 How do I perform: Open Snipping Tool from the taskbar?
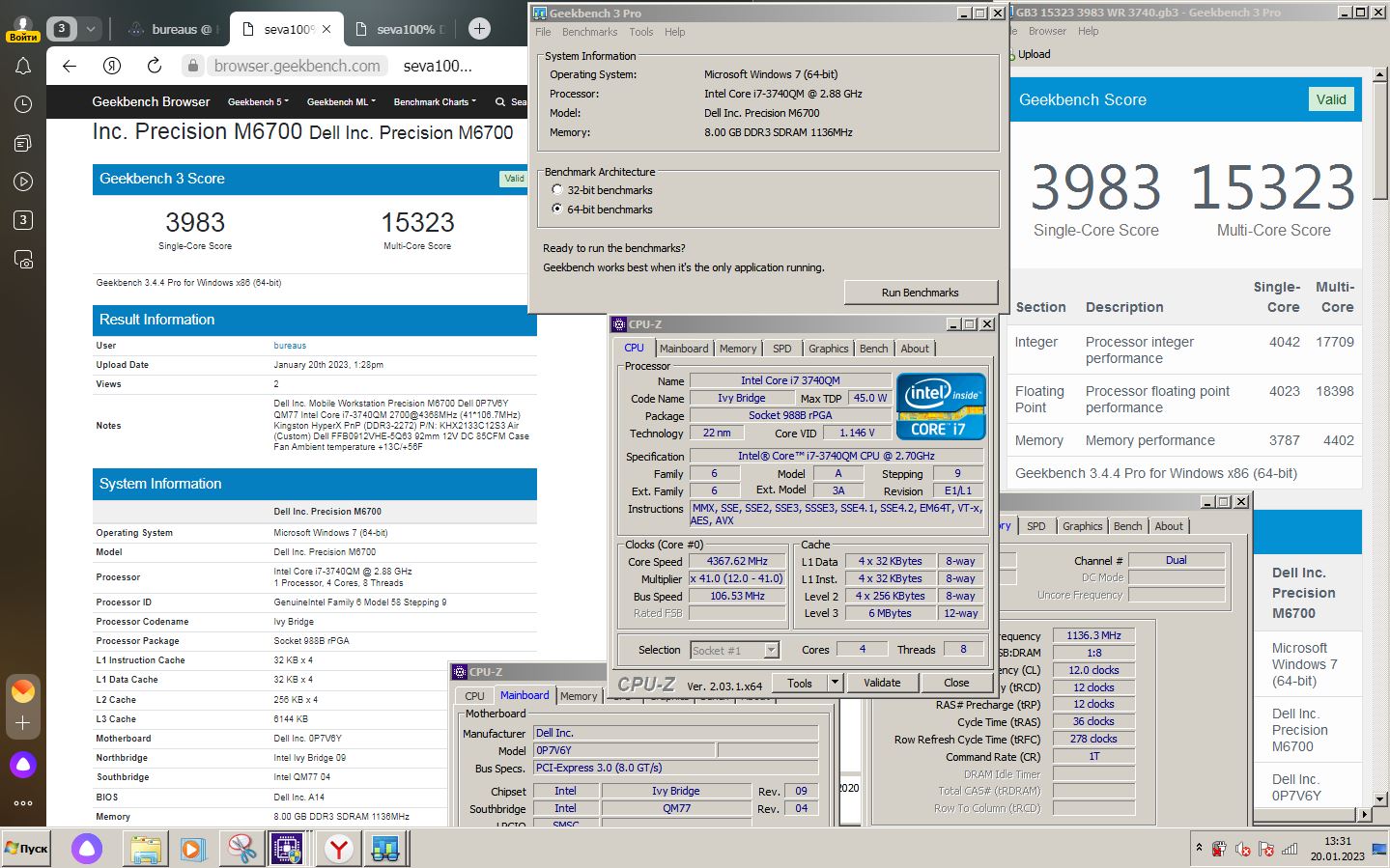click(242, 849)
